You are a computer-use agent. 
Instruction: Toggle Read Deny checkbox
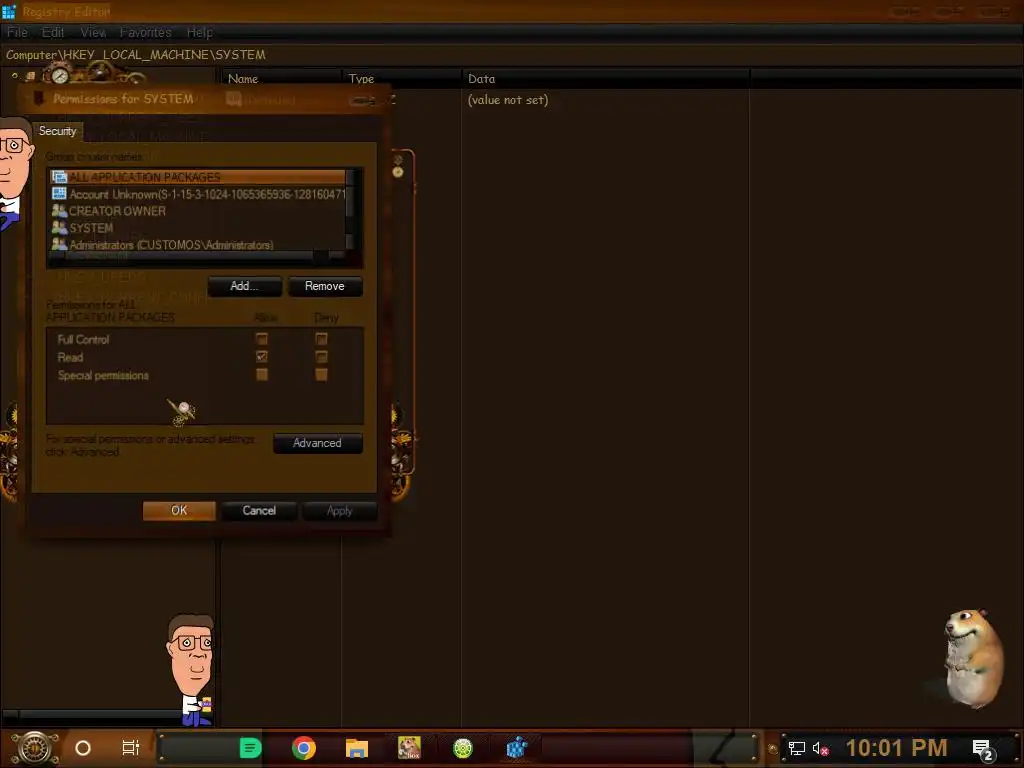pyautogui.click(x=321, y=357)
